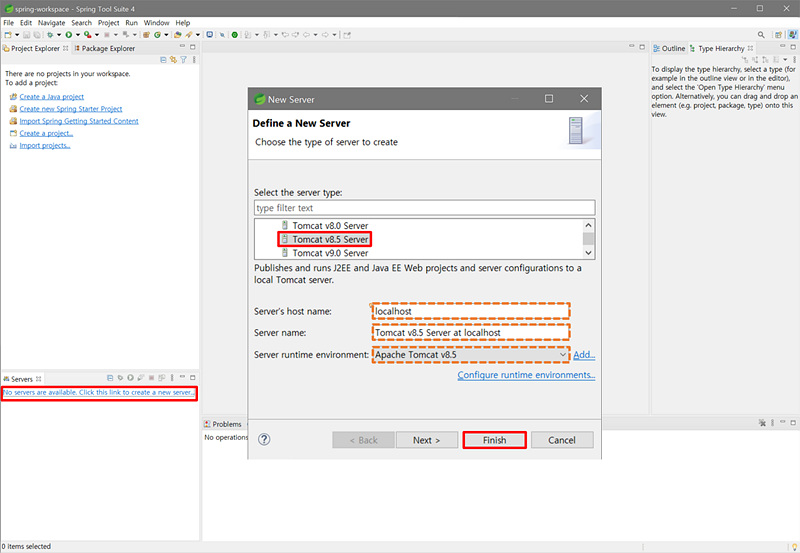Image resolution: width=800 pixels, height=553 pixels.
Task: Open the Search menu
Action: click(x=82, y=22)
